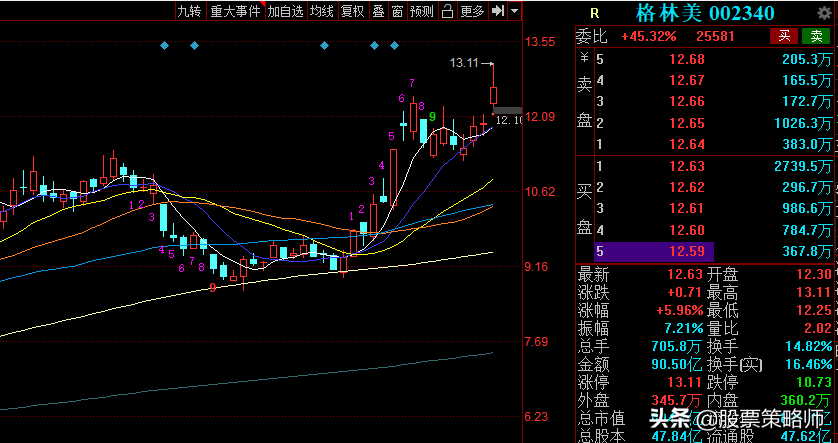The height and width of the screenshot is (443, 838).
Task: Toggle the 叠 overlay button
Action: [377, 11]
